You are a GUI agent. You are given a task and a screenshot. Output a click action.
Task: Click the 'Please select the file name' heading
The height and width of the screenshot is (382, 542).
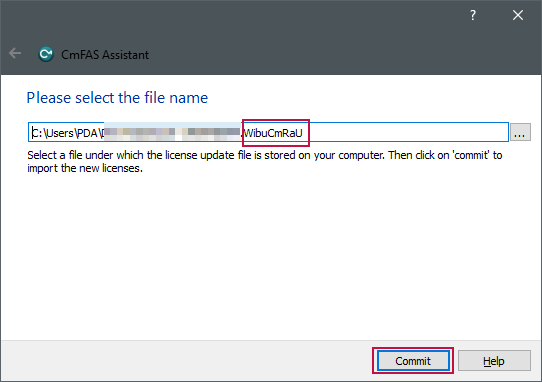pyautogui.click(x=117, y=98)
